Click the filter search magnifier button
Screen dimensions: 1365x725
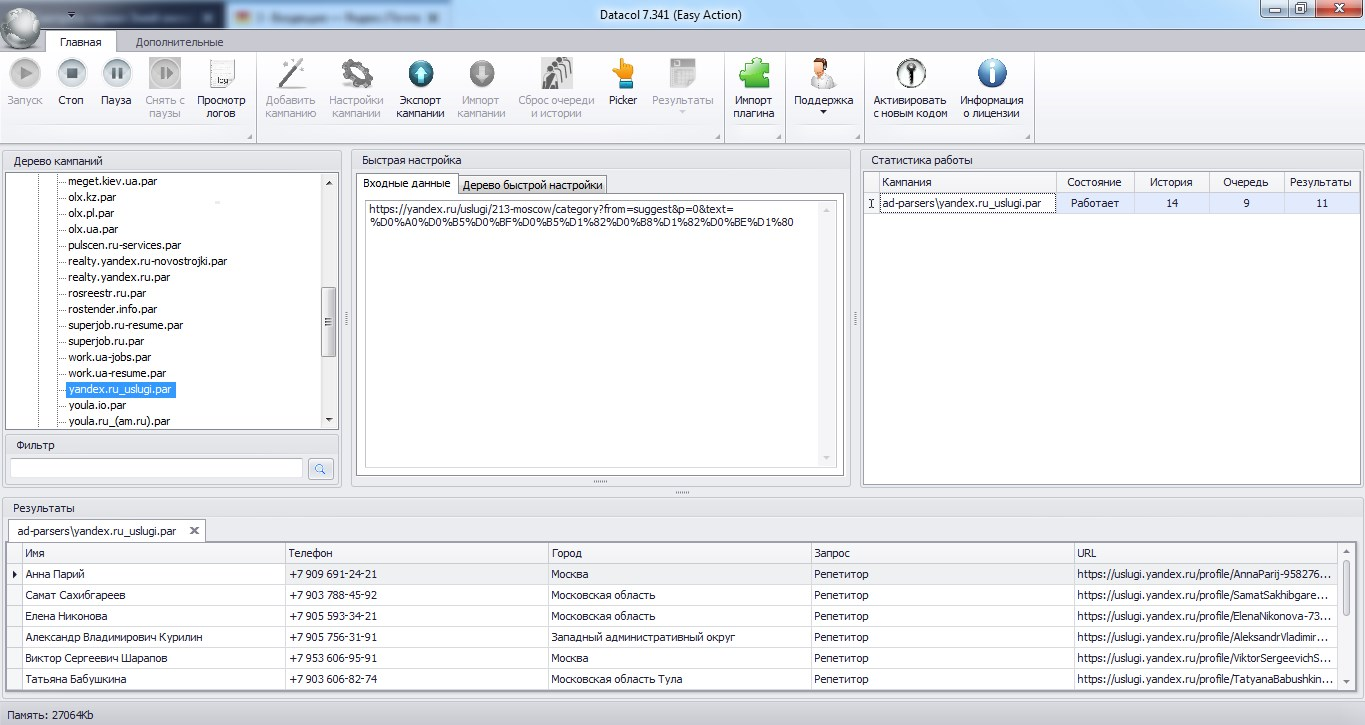click(321, 468)
